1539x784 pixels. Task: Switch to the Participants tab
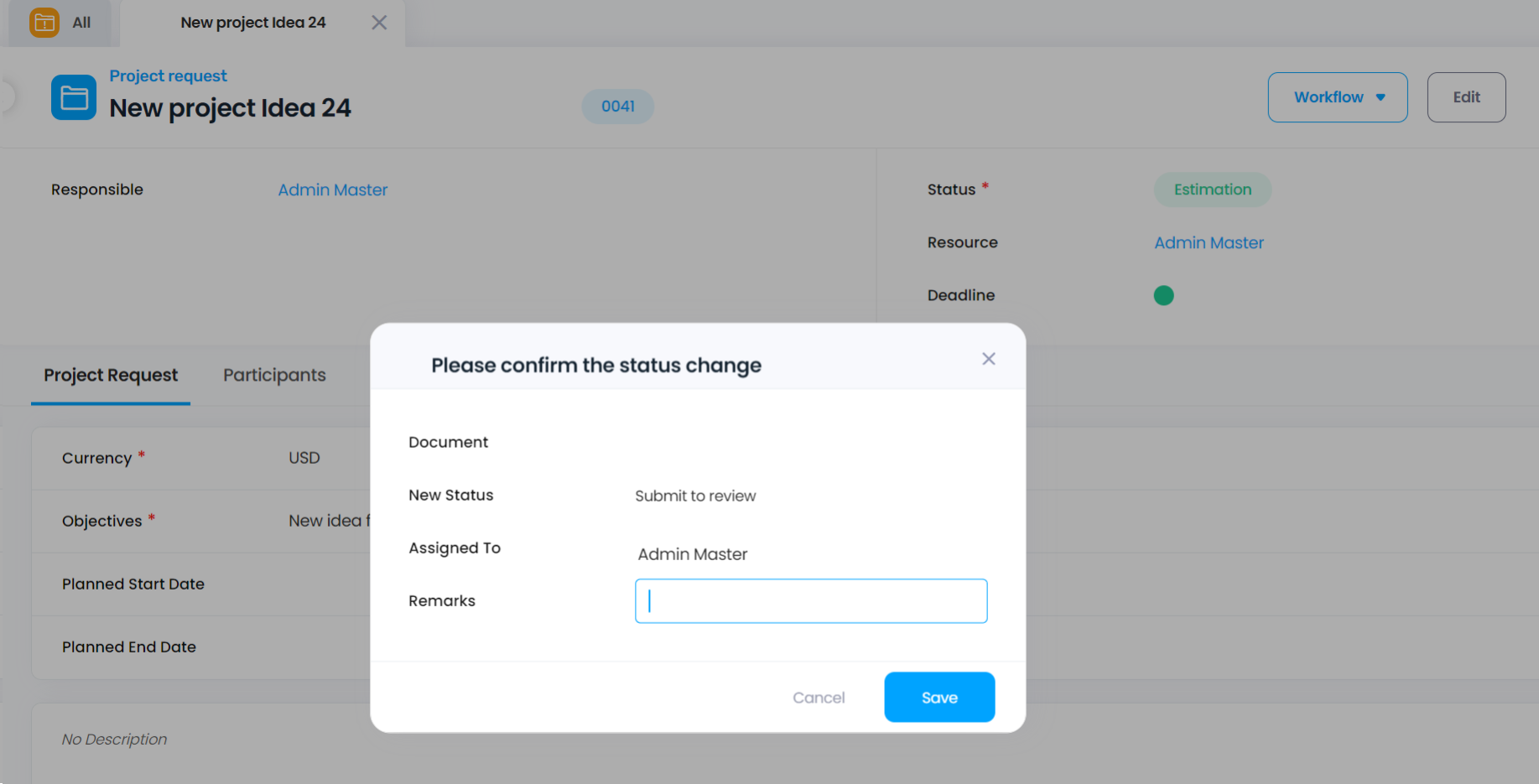pyautogui.click(x=274, y=375)
